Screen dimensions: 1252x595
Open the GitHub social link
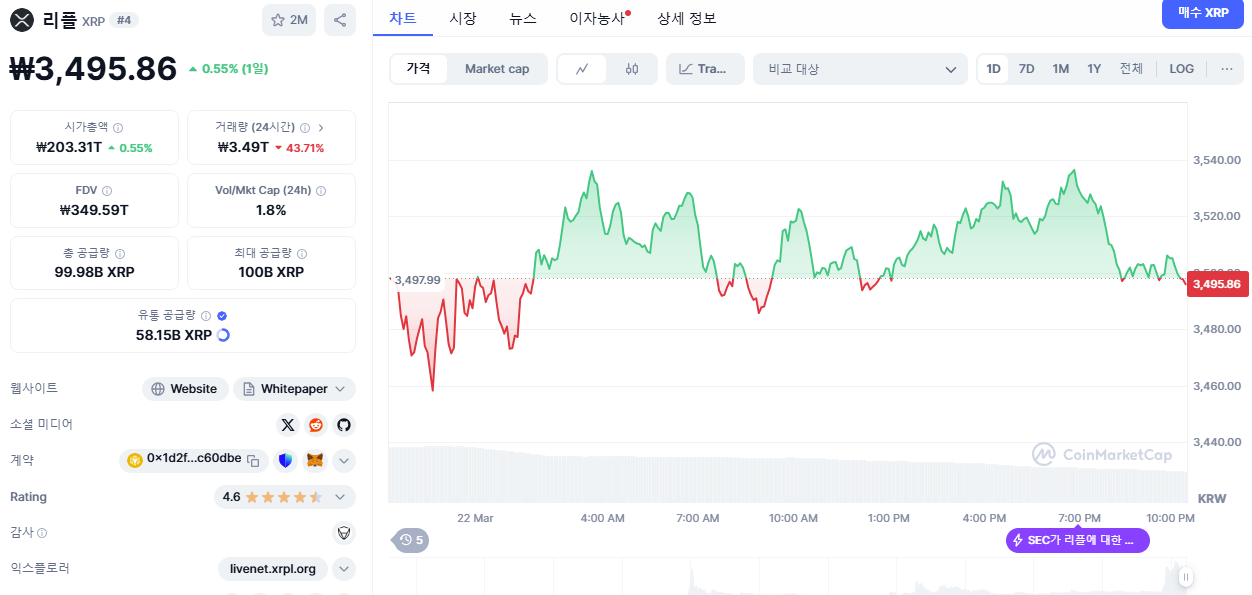click(344, 425)
